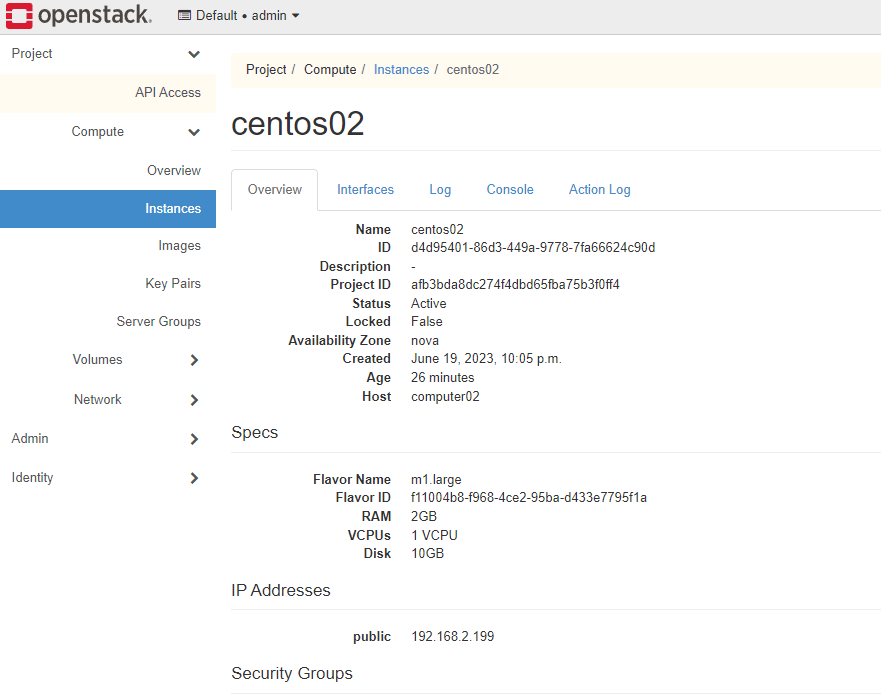The width and height of the screenshot is (881, 696).
Task: Switch to the Interfaces tab
Action: coord(365,190)
